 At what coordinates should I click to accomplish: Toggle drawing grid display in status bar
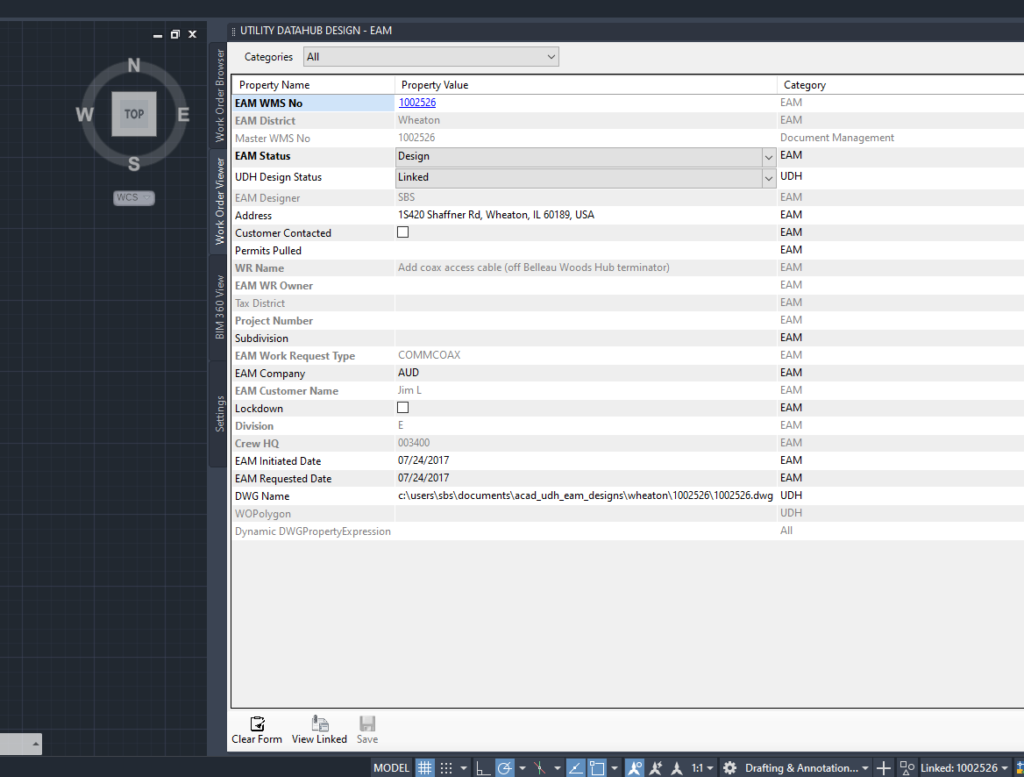[424, 768]
